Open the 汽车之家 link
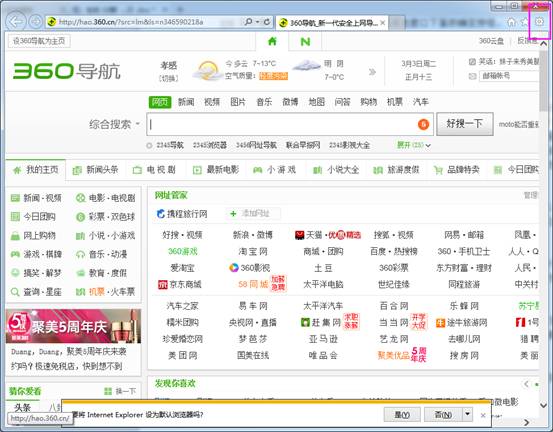 click(182, 306)
